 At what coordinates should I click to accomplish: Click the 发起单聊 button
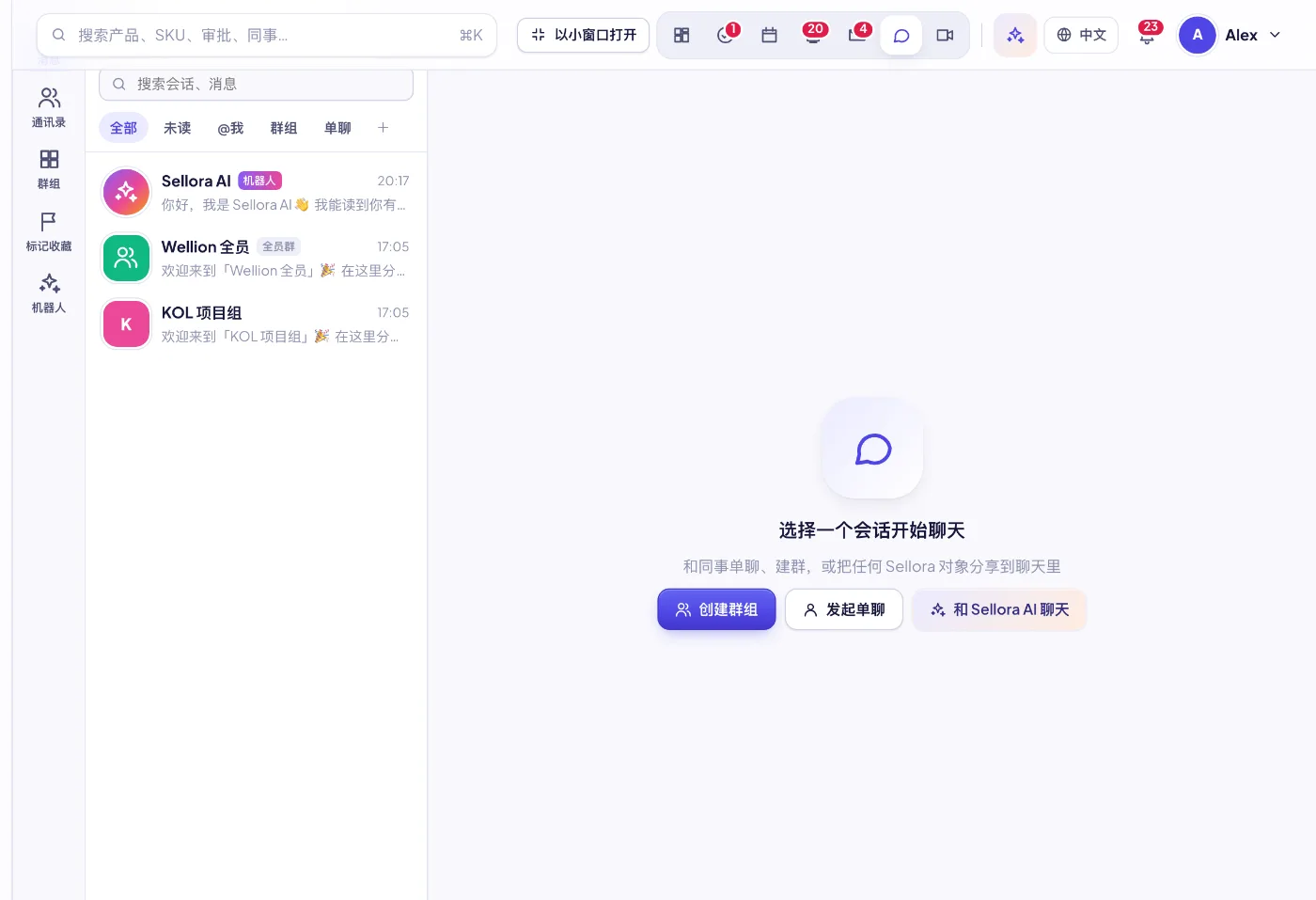[844, 609]
